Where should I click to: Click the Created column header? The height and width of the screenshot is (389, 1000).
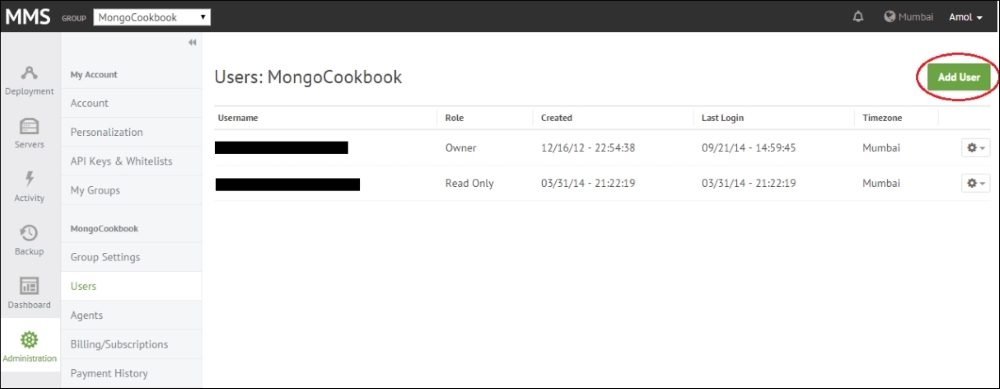point(557,118)
